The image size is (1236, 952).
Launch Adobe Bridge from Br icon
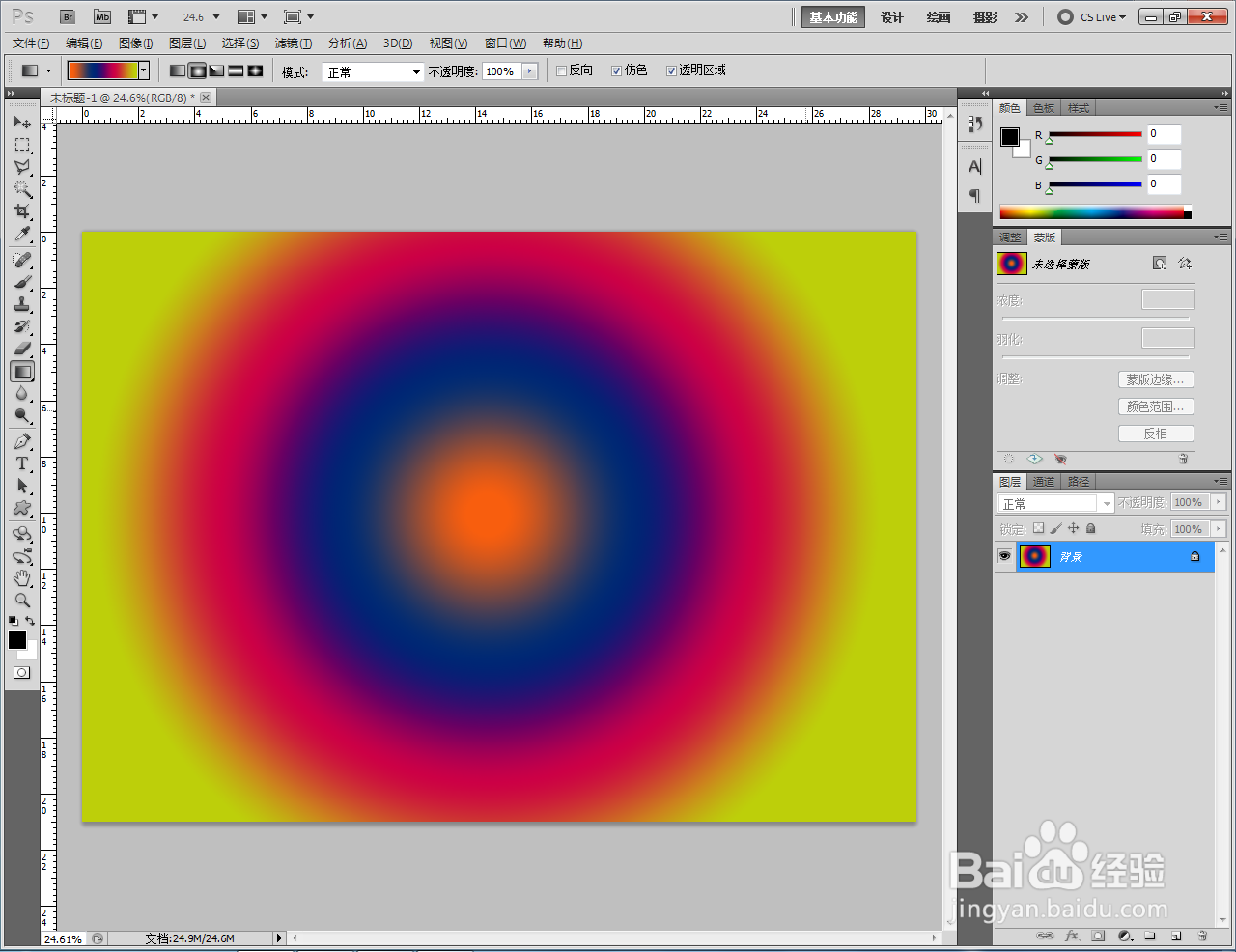click(68, 17)
